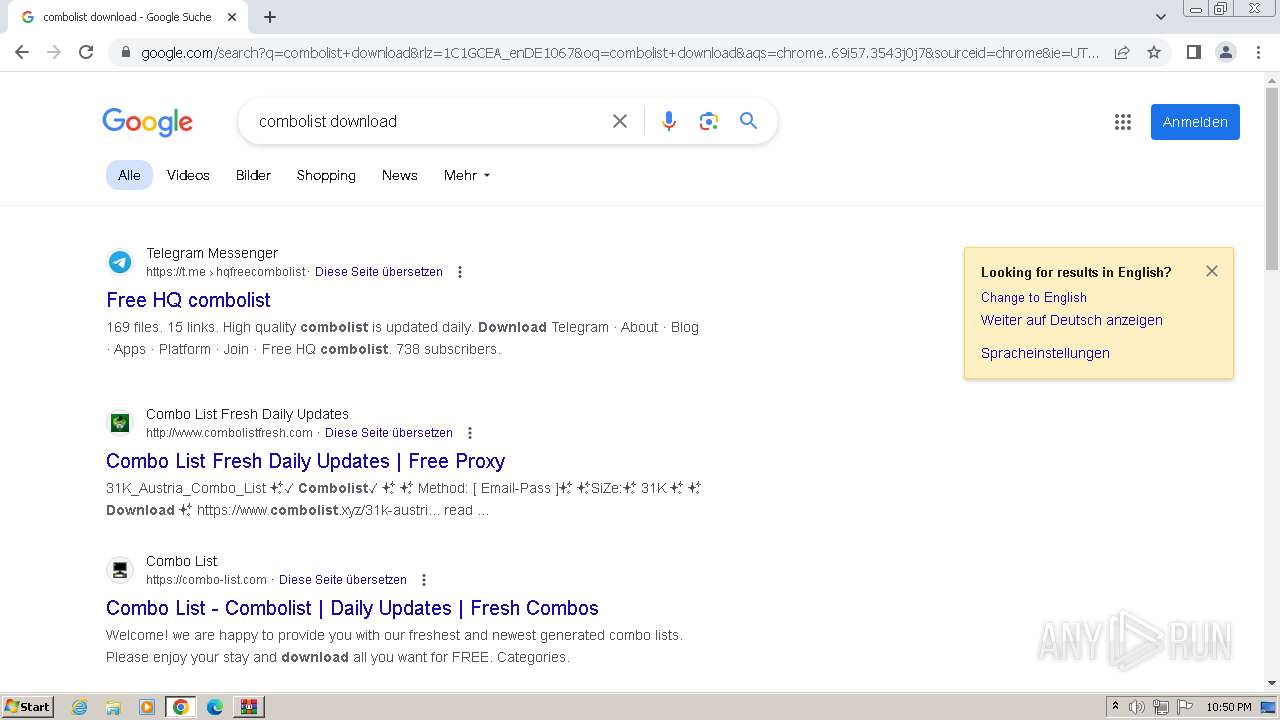Open Chrome three-dot menu
This screenshot has height=720, width=1280.
click(x=1258, y=52)
